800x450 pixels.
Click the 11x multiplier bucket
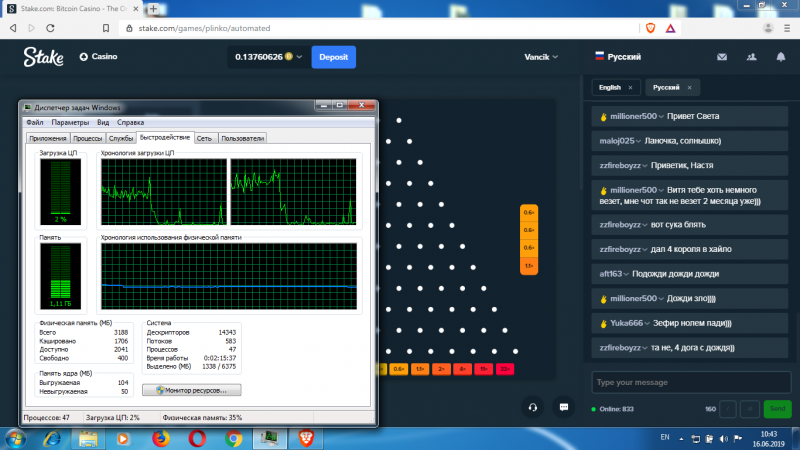tap(483, 369)
